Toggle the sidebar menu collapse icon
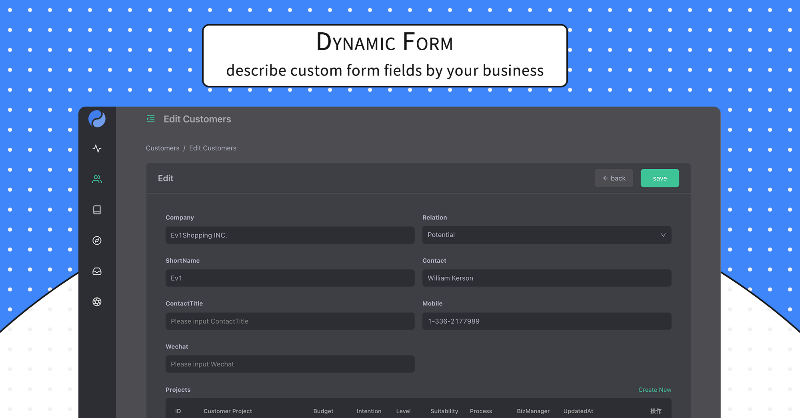The width and height of the screenshot is (800, 418). pyautogui.click(x=151, y=118)
